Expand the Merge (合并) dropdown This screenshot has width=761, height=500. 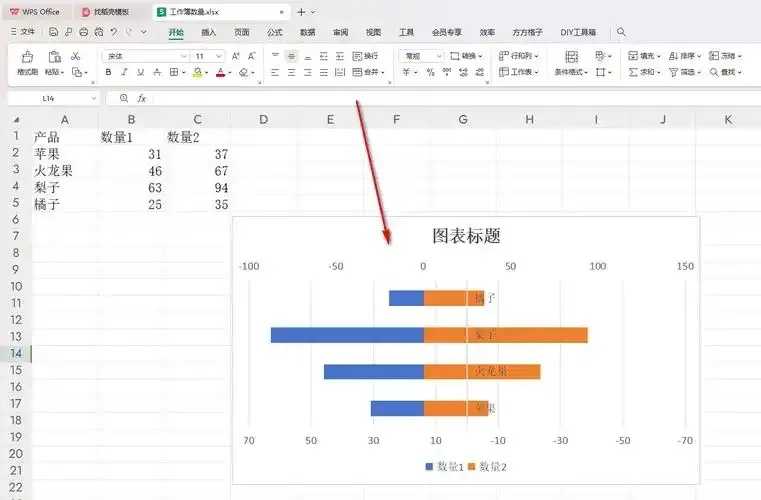[383, 73]
